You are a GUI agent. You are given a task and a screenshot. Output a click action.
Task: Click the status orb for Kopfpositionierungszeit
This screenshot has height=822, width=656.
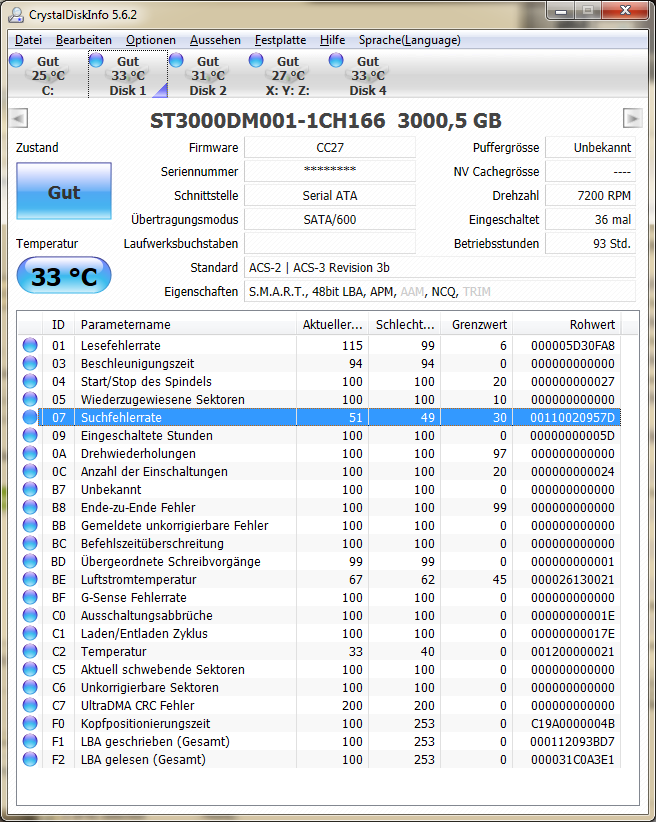(x=30, y=723)
